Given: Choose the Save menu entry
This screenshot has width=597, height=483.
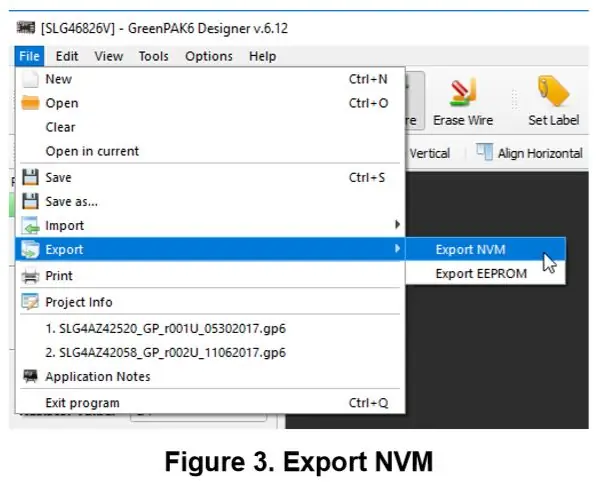Looking at the screenshot, I should pyautogui.click(x=210, y=177).
